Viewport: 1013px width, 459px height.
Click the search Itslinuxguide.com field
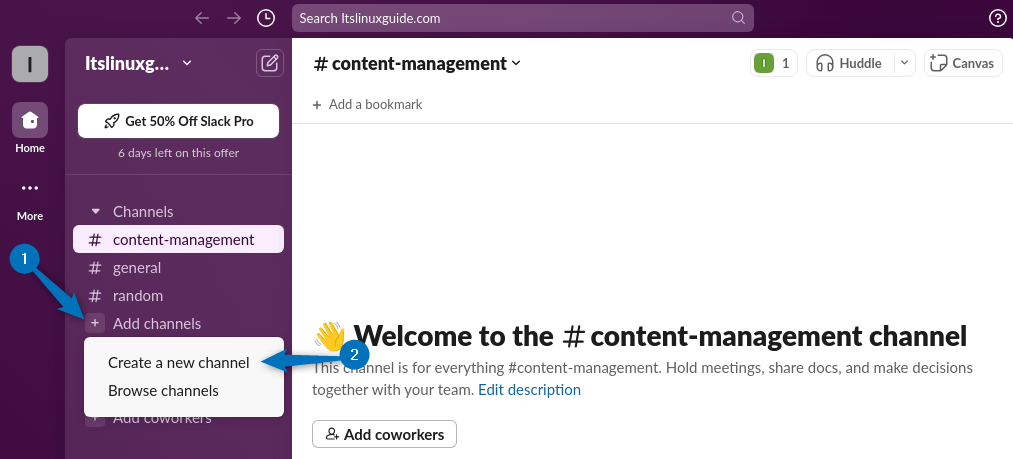point(522,18)
